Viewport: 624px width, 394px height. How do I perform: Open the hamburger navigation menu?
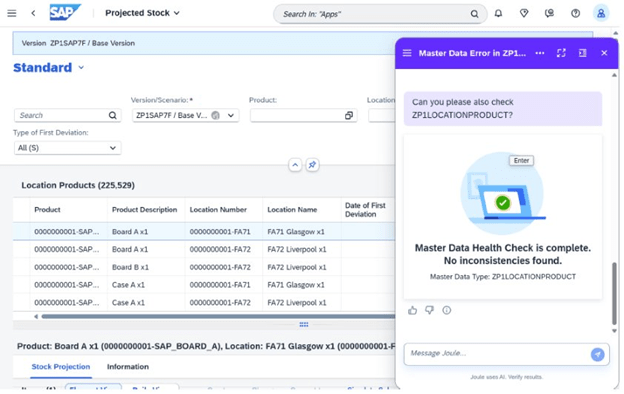point(12,13)
